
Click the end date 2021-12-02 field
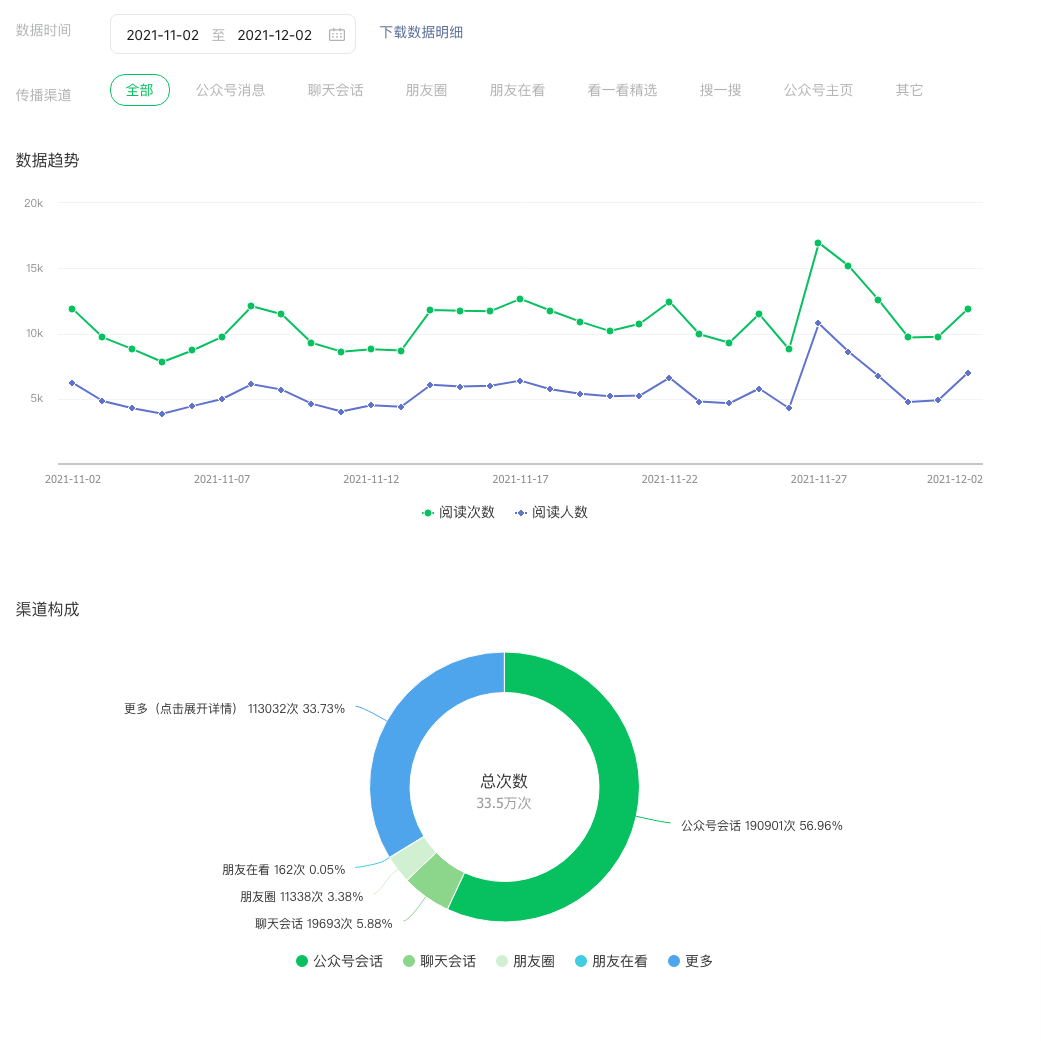pyautogui.click(x=274, y=35)
